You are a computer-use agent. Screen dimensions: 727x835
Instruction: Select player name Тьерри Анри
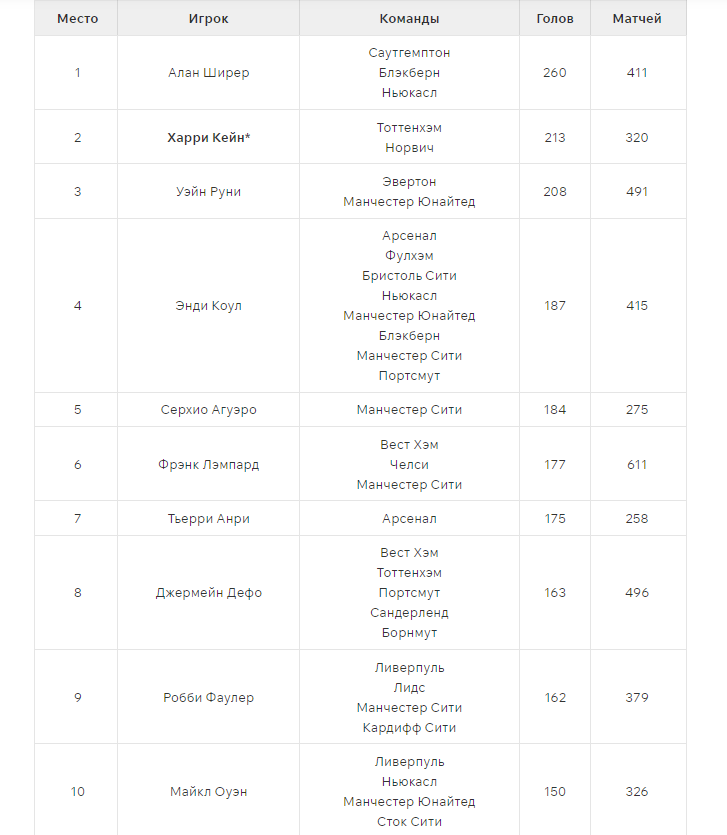[x=208, y=519]
